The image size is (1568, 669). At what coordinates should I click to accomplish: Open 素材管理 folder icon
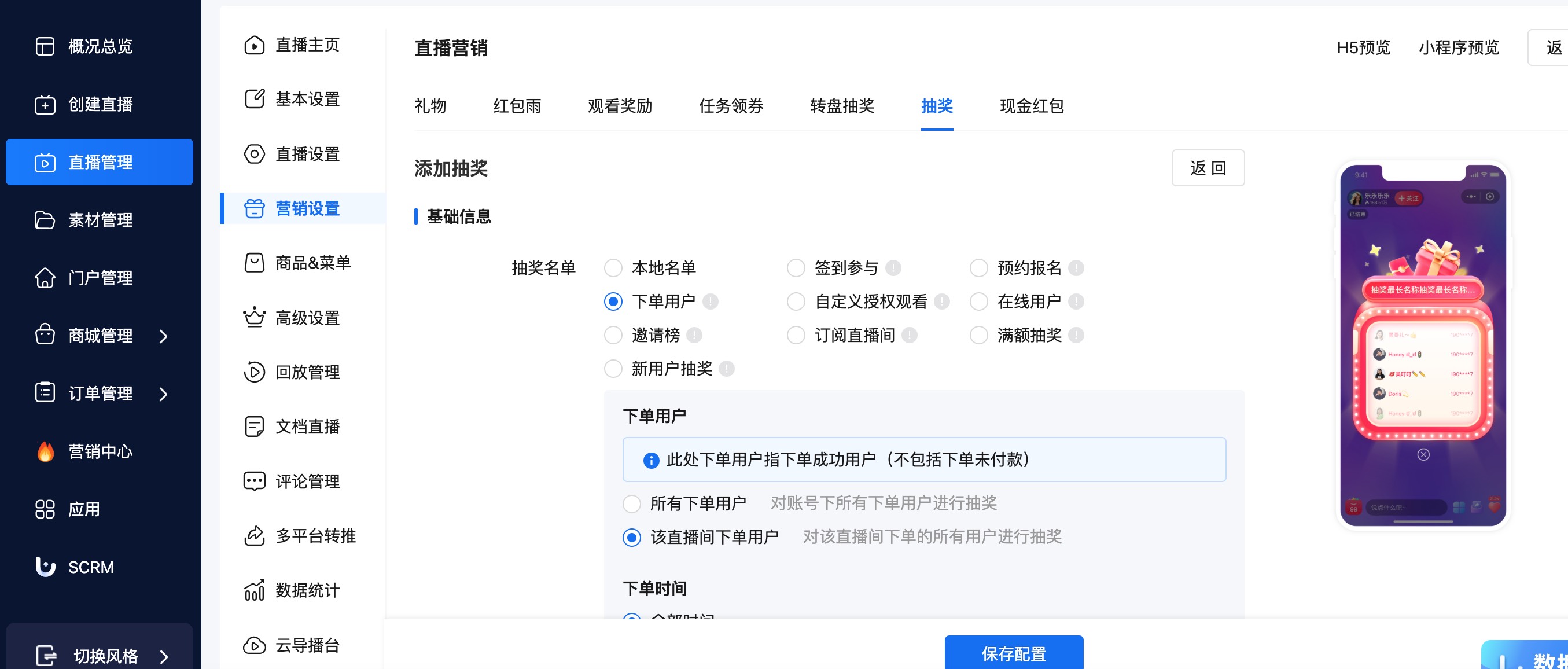click(x=45, y=220)
